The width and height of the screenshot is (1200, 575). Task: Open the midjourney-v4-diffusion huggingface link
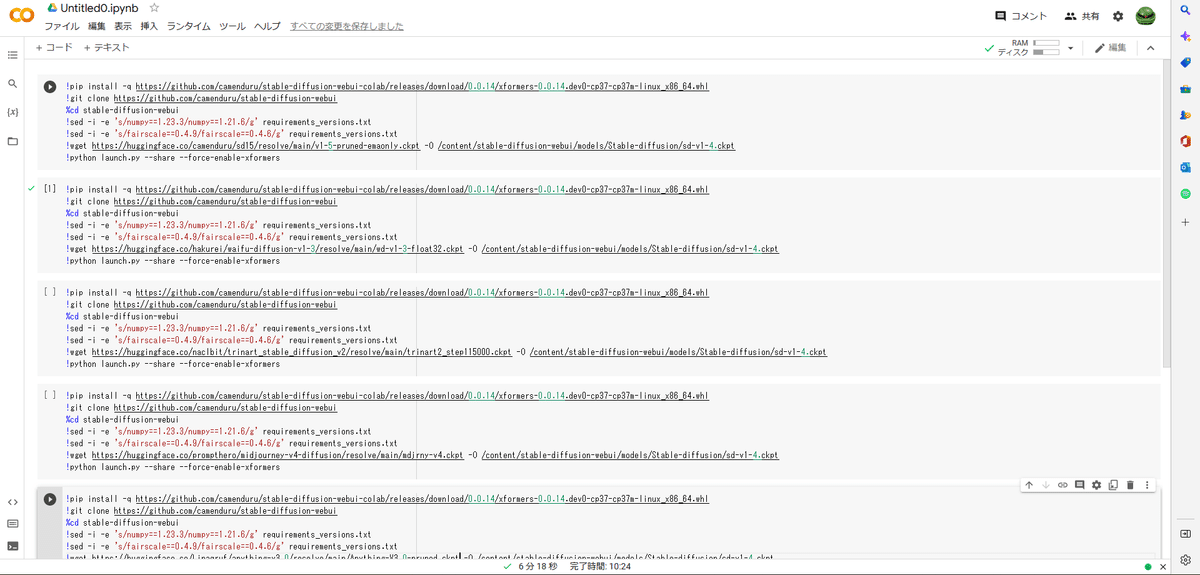click(x=278, y=455)
